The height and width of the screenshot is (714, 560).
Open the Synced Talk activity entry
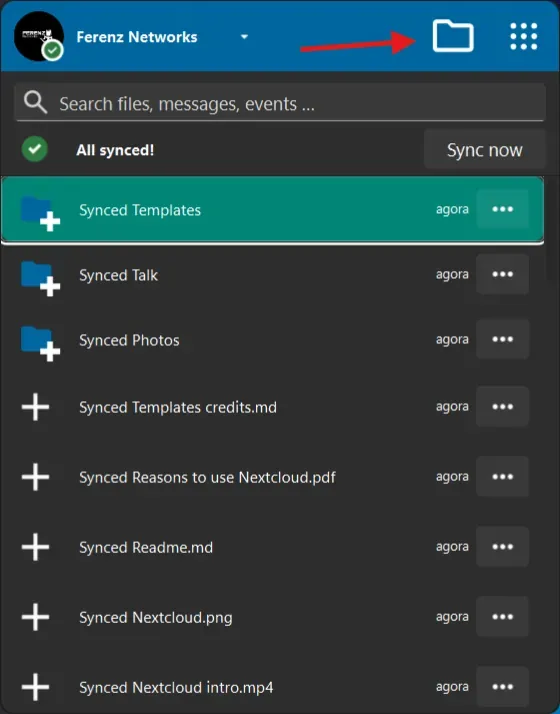point(272,275)
